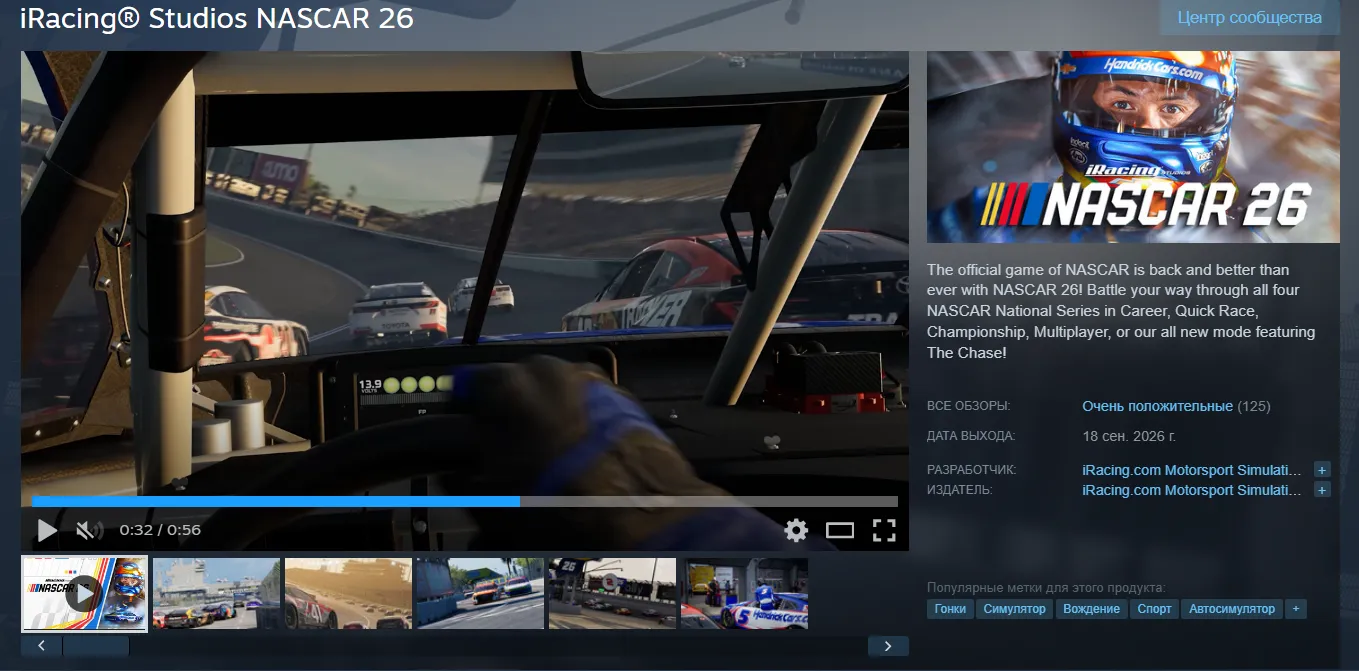This screenshot has height=671, width=1359.
Task: Click the video time 0:32 / 0:56
Action: tap(160, 530)
